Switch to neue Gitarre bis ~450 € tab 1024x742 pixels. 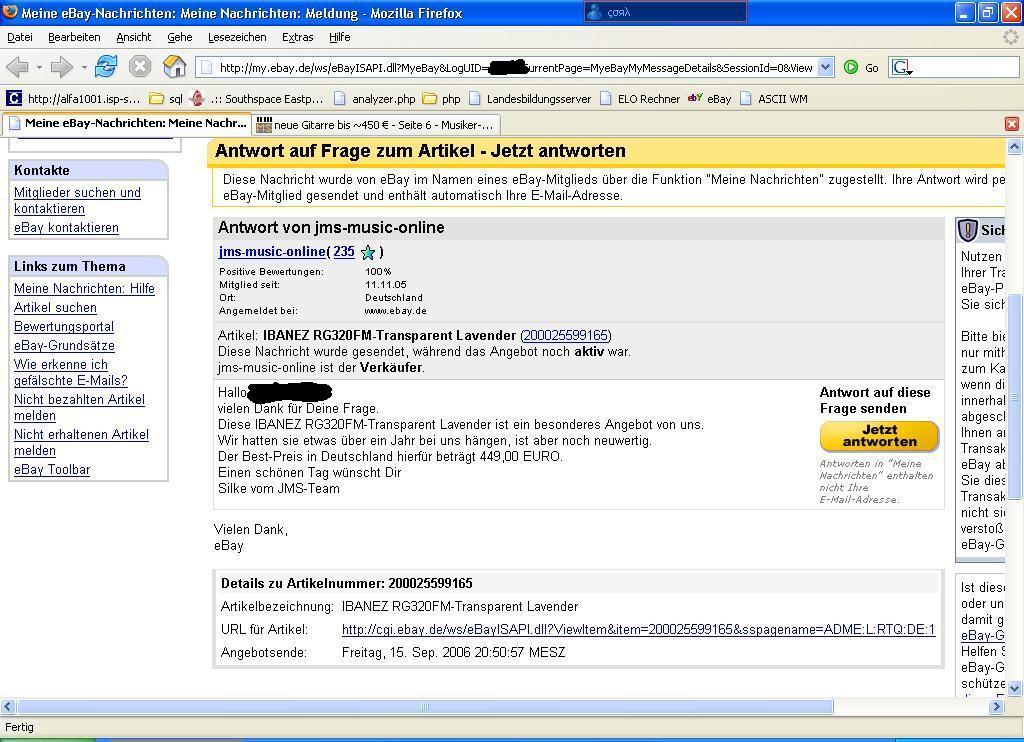click(375, 124)
